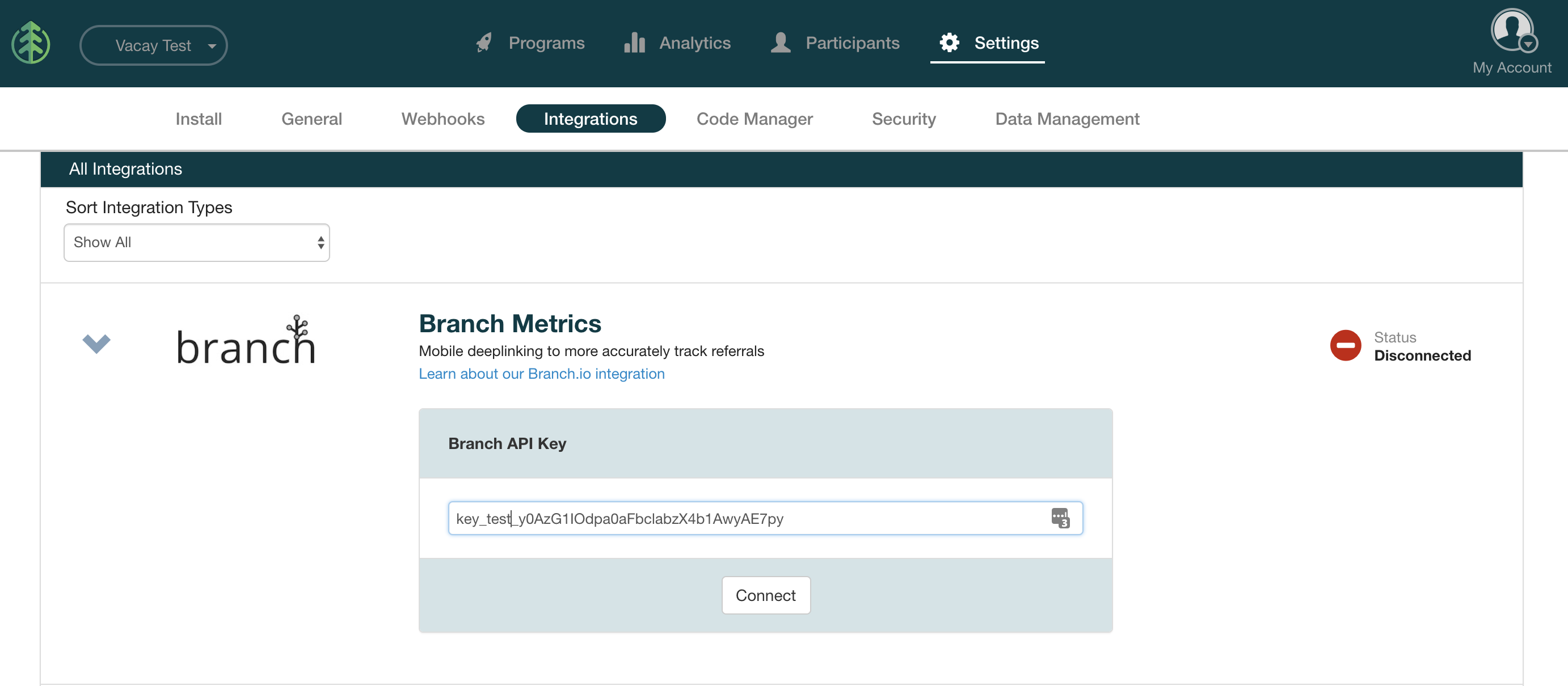The image size is (1568, 686).
Task: Select the Integrations tab
Action: click(591, 118)
